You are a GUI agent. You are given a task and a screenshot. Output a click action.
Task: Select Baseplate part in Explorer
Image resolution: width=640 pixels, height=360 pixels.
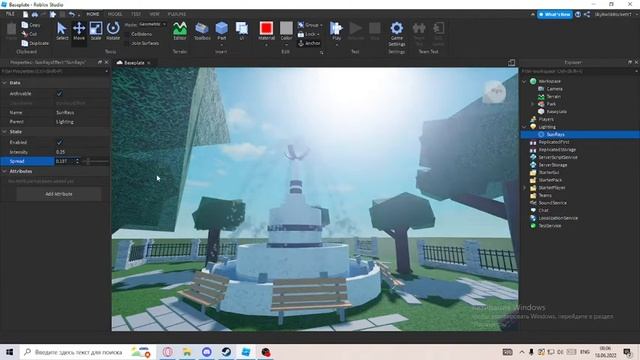(557, 111)
